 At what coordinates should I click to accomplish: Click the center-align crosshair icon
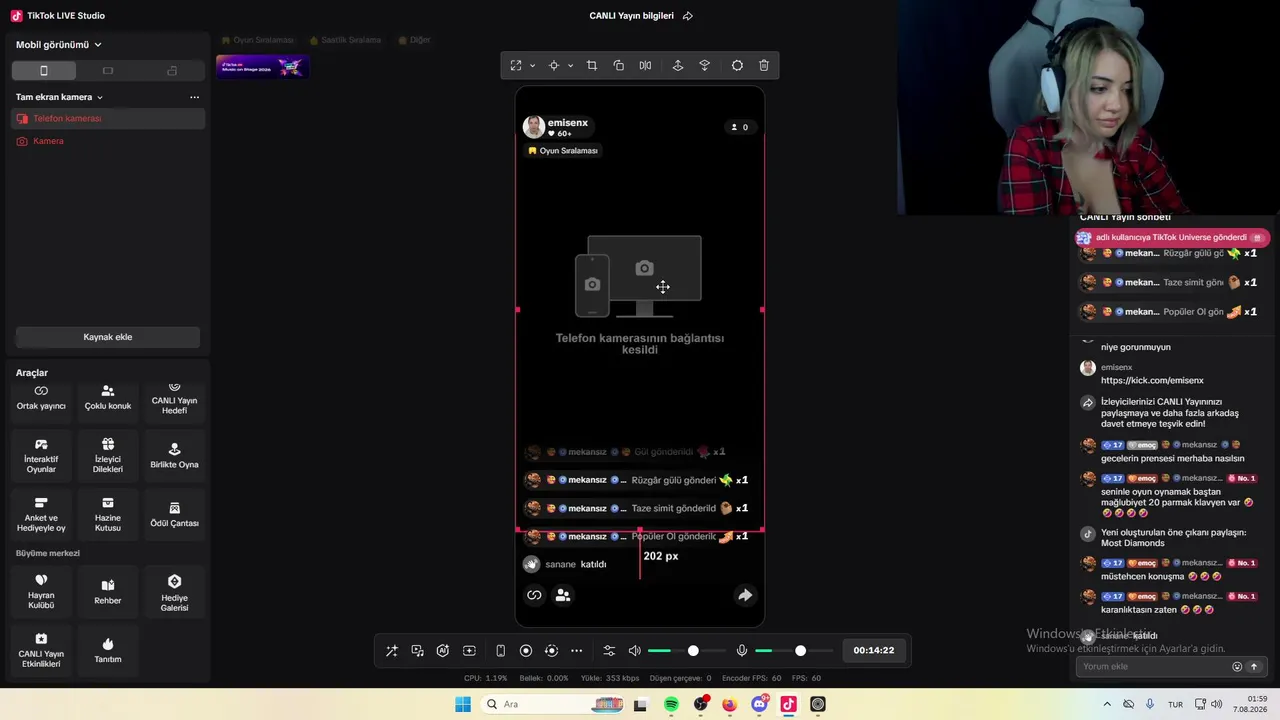tap(553, 66)
